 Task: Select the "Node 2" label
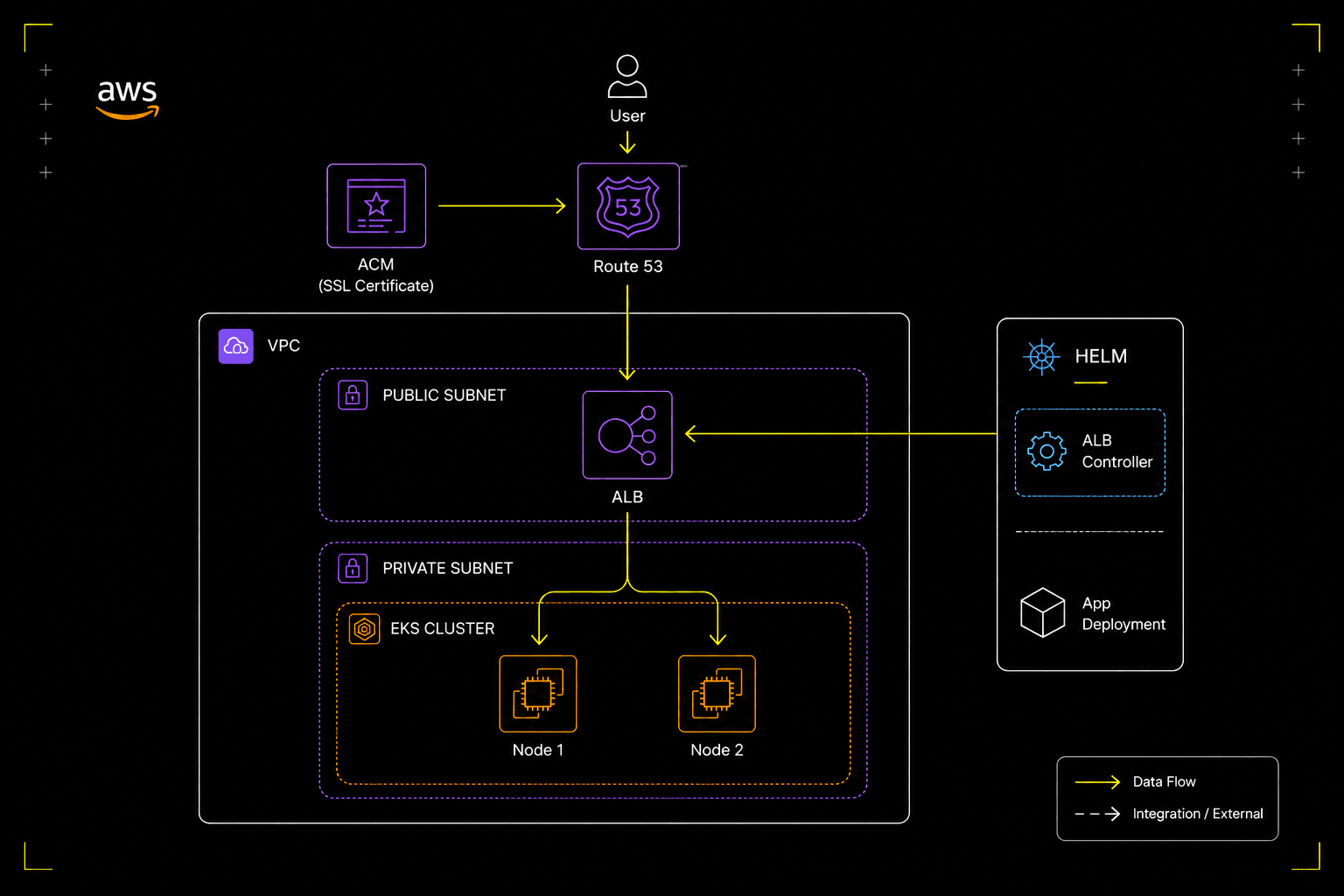point(717,751)
